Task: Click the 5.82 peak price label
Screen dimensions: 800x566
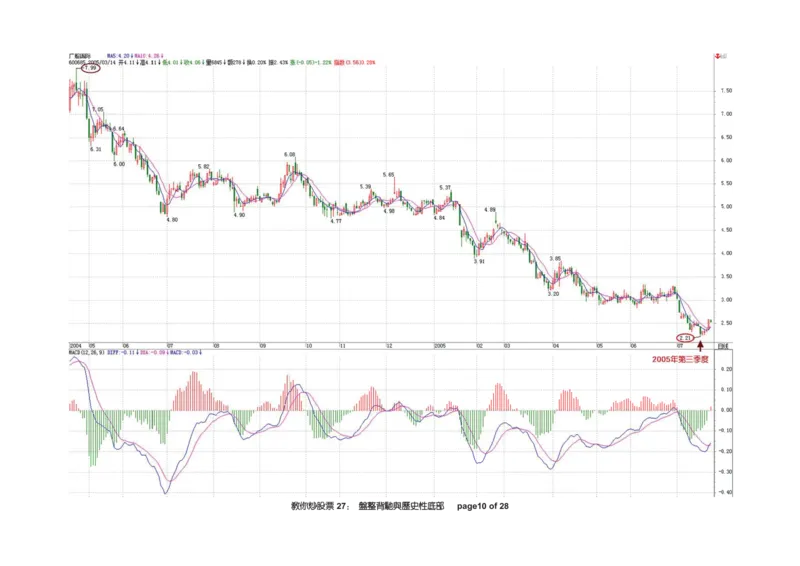Action: tap(204, 166)
